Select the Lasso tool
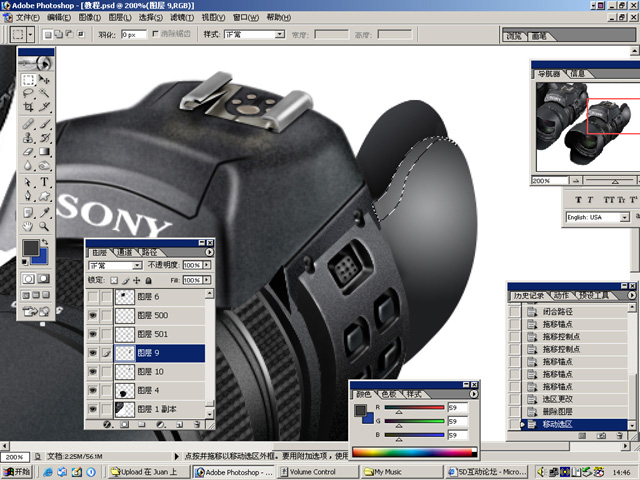Image resolution: width=640 pixels, height=480 pixels. [x=28, y=93]
